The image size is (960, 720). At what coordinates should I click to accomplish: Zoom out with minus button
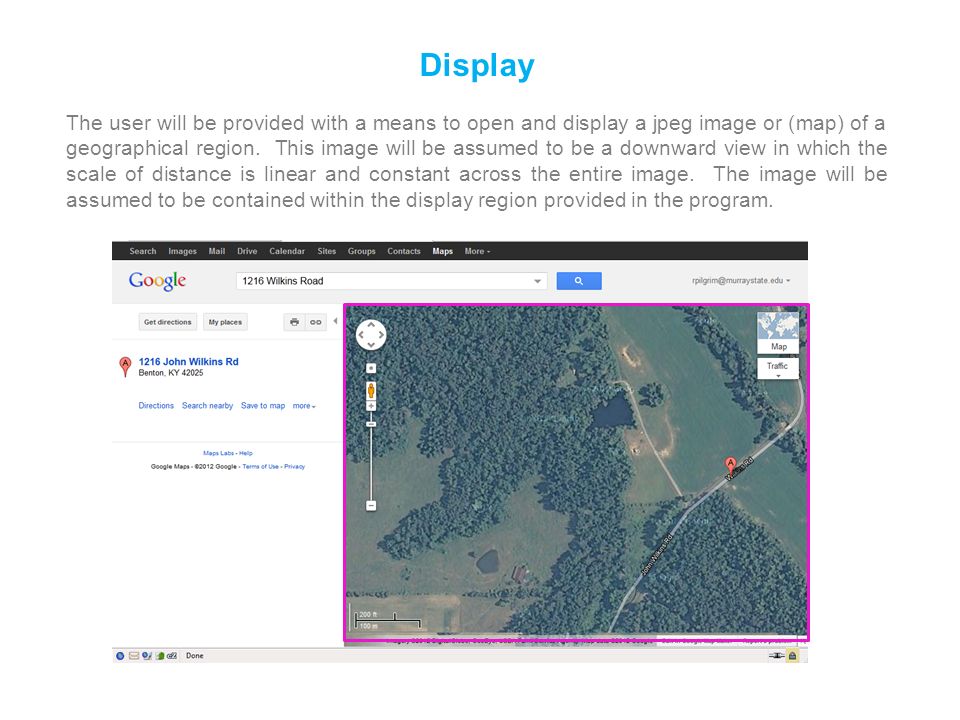pyautogui.click(x=371, y=506)
